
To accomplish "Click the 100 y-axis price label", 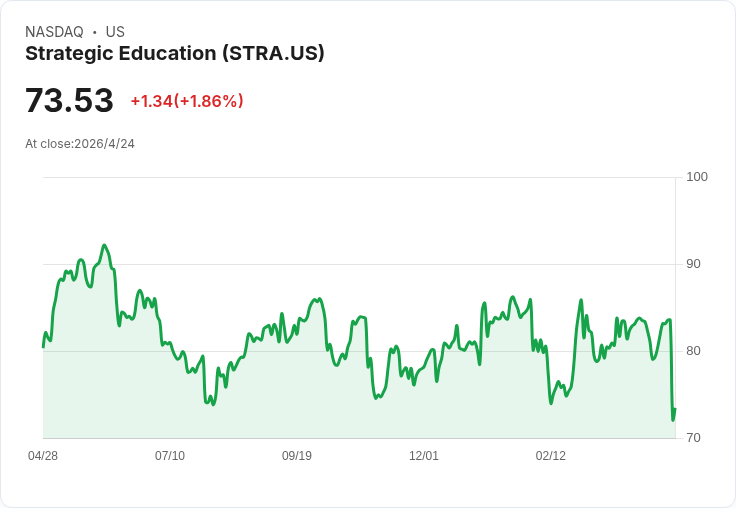I will tap(697, 177).
